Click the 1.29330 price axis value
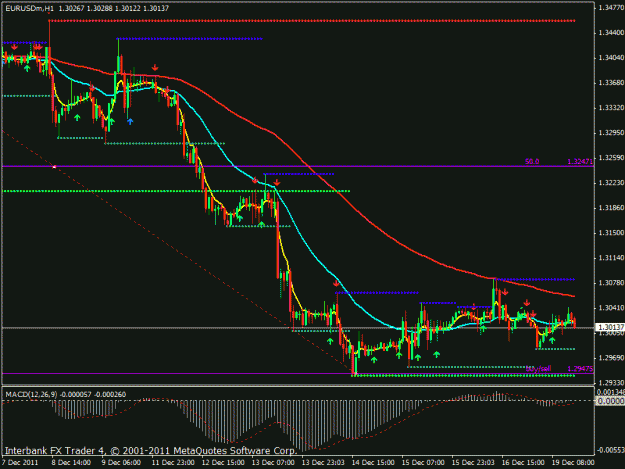625x469 pixels. pos(611,383)
